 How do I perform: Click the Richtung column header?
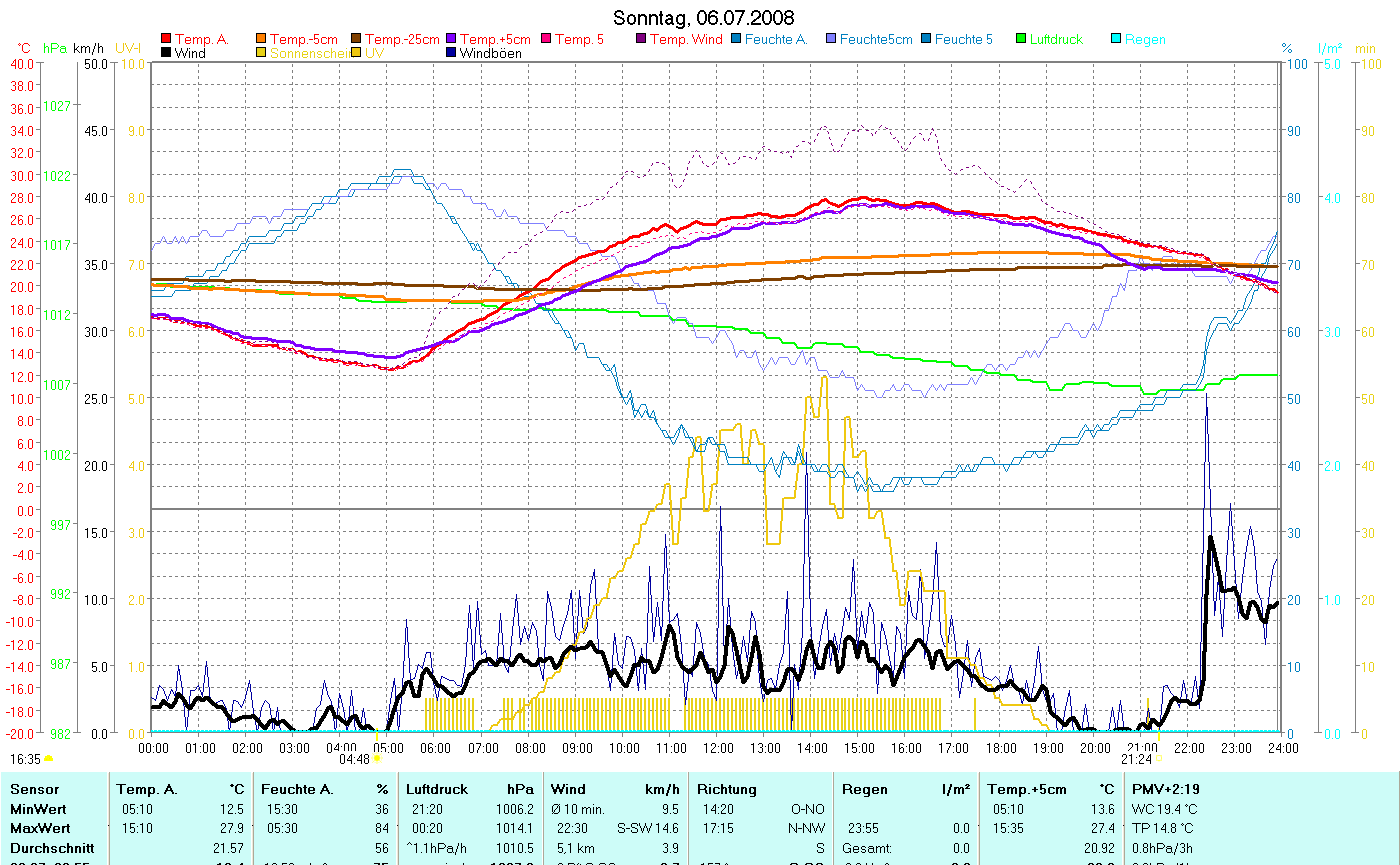pos(727,789)
